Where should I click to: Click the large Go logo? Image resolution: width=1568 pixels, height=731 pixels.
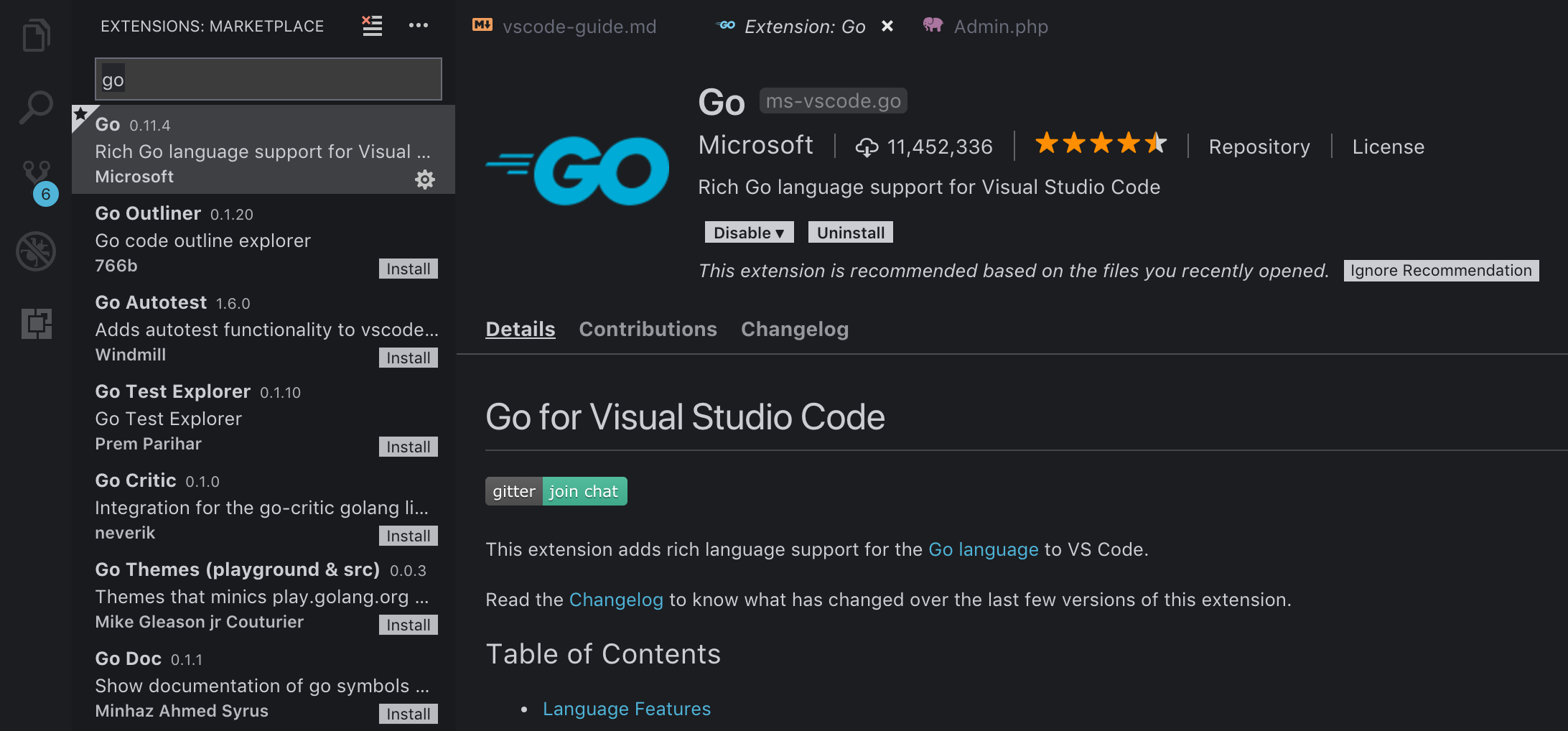[x=577, y=171]
